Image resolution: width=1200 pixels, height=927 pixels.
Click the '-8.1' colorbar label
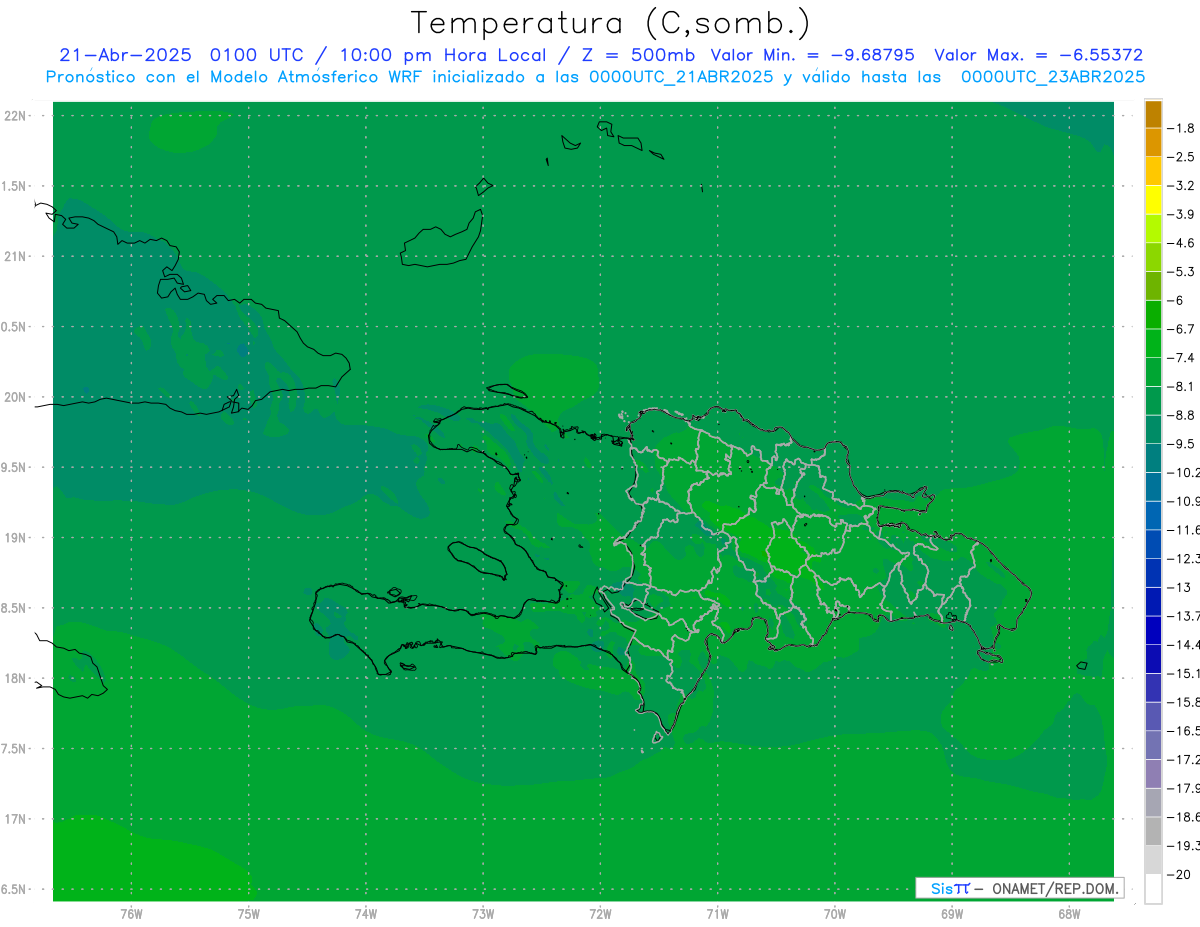[1182, 386]
